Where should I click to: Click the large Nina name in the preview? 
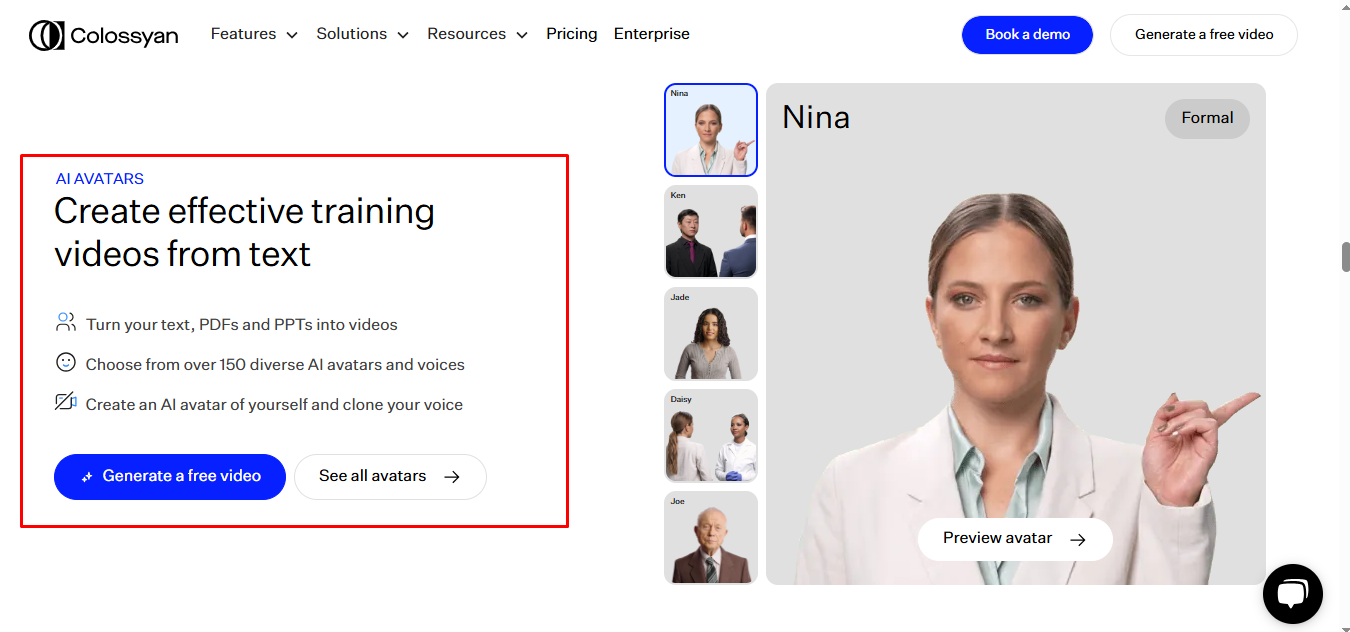816,118
